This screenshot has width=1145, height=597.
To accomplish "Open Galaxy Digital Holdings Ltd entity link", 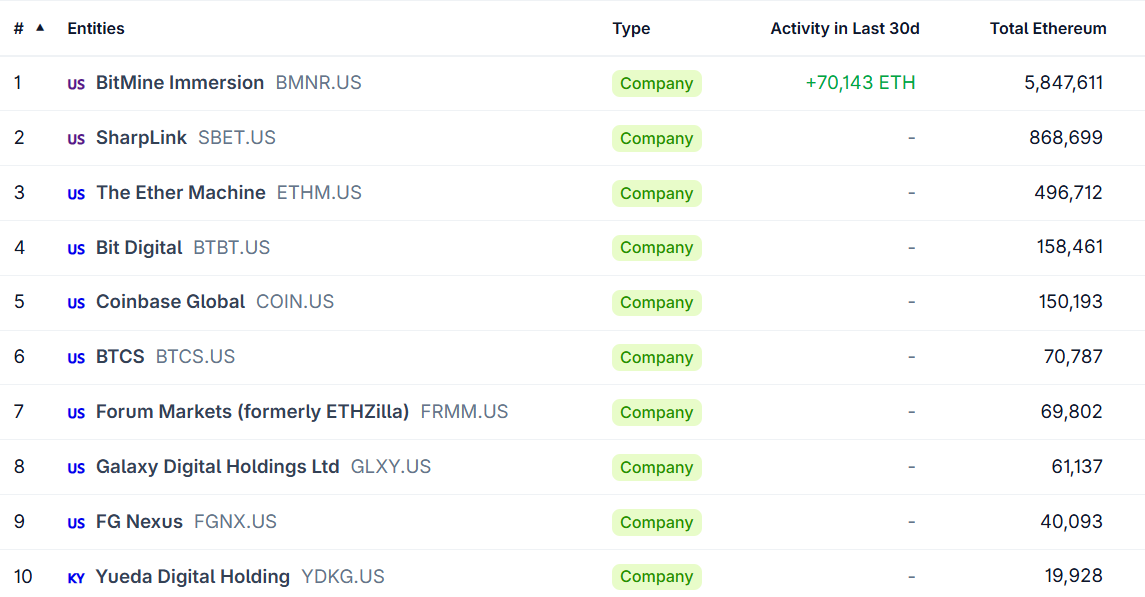I will [x=218, y=466].
